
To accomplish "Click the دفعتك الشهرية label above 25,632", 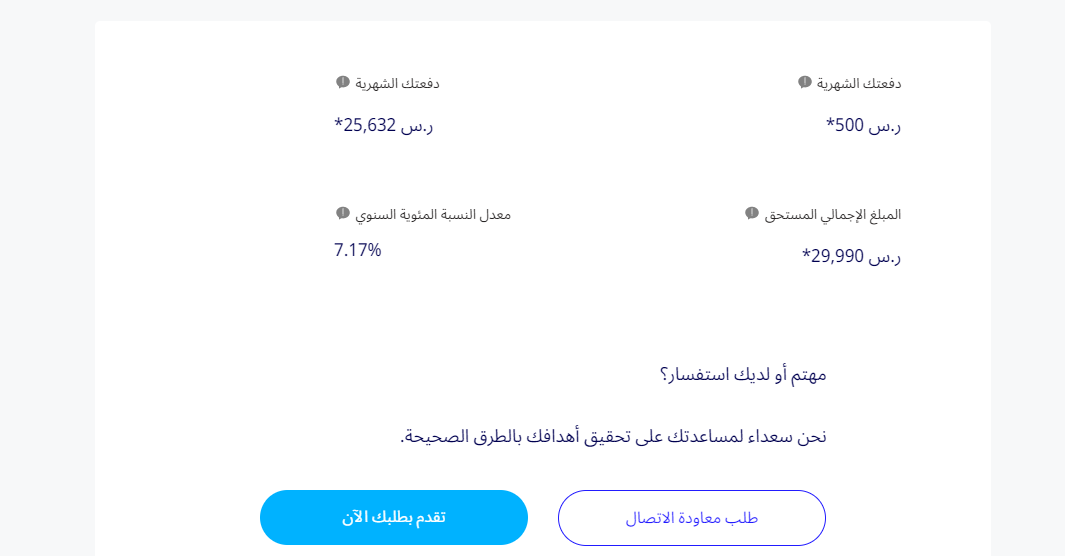I will coord(397,84).
